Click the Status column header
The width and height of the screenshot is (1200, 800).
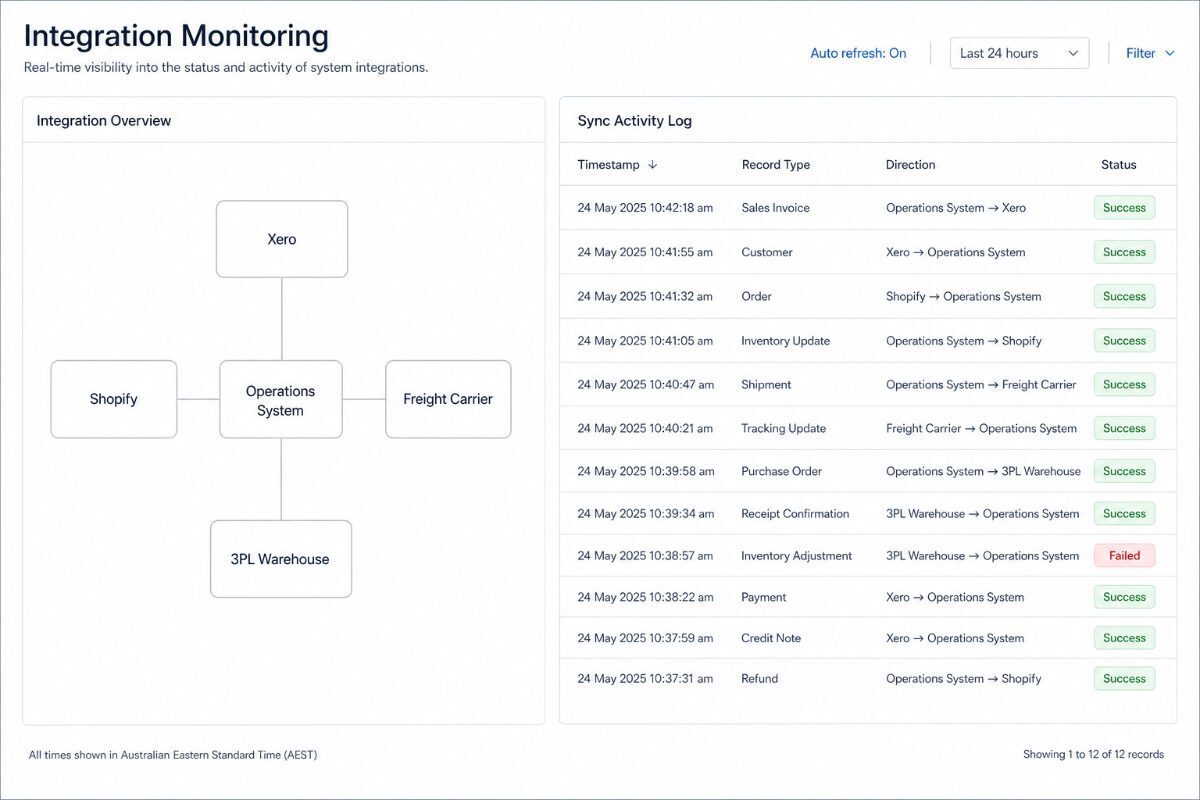click(1119, 165)
